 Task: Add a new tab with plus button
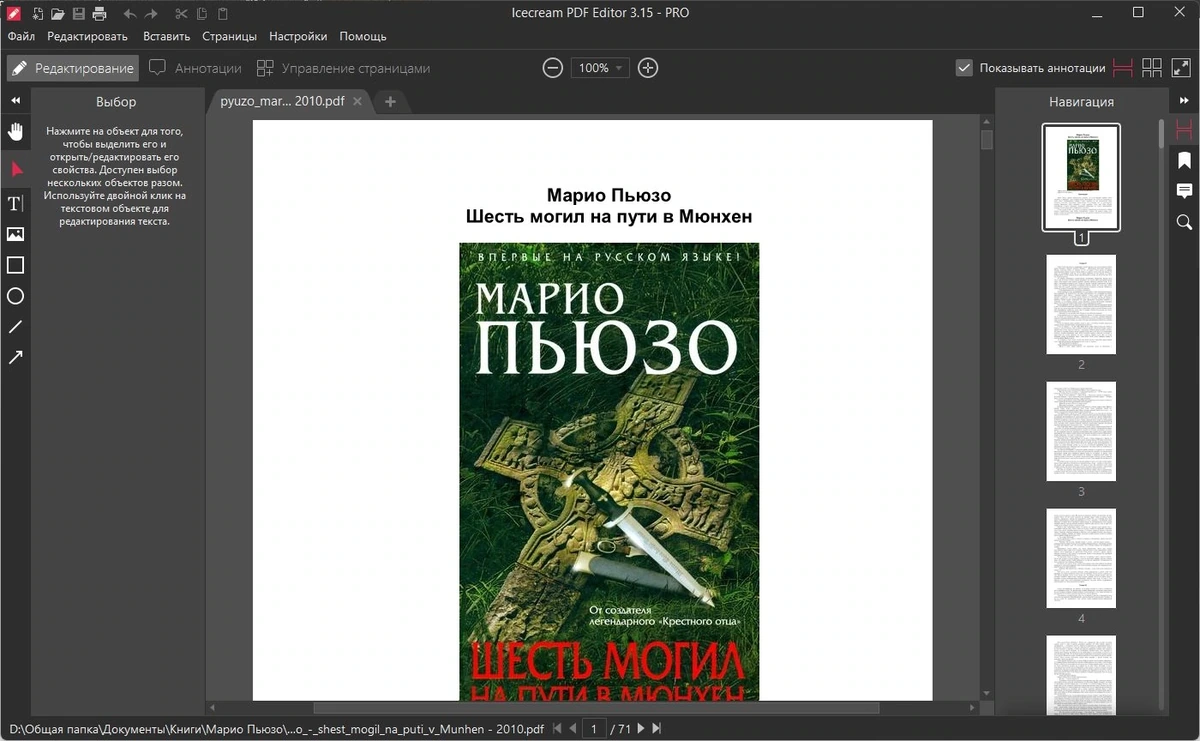(390, 101)
